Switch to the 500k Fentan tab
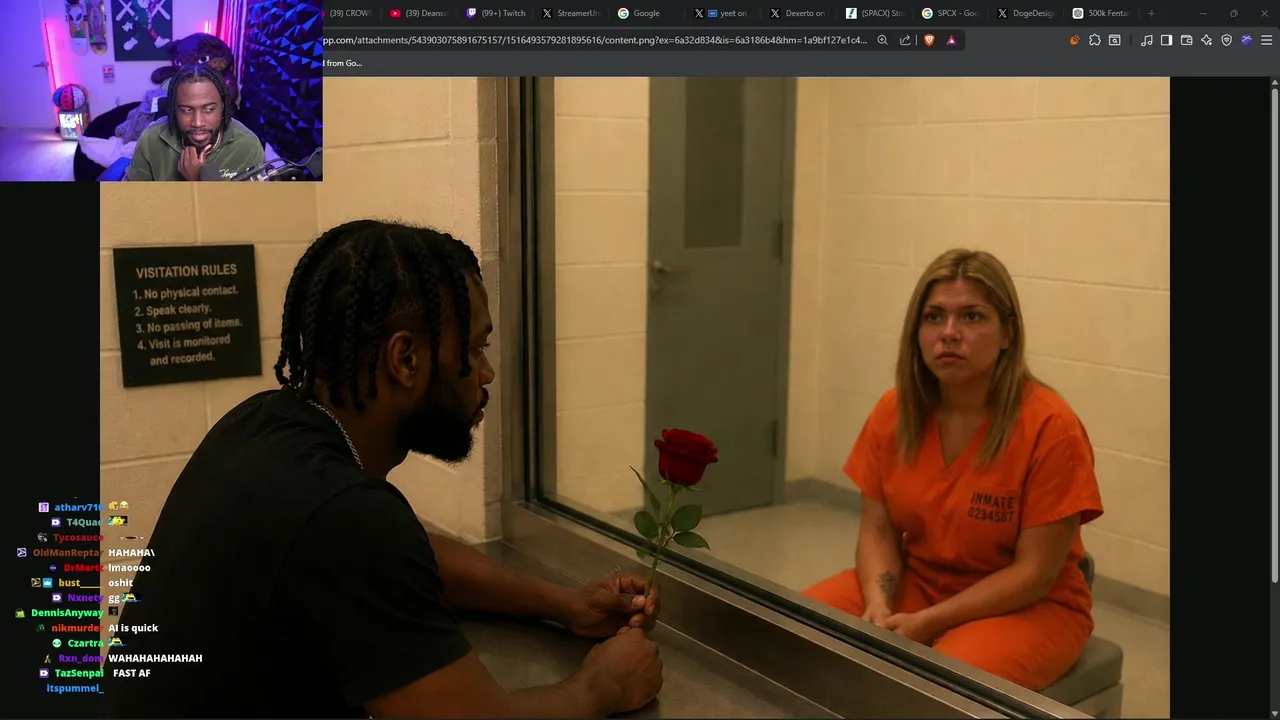1280x720 pixels. (x=1102, y=13)
